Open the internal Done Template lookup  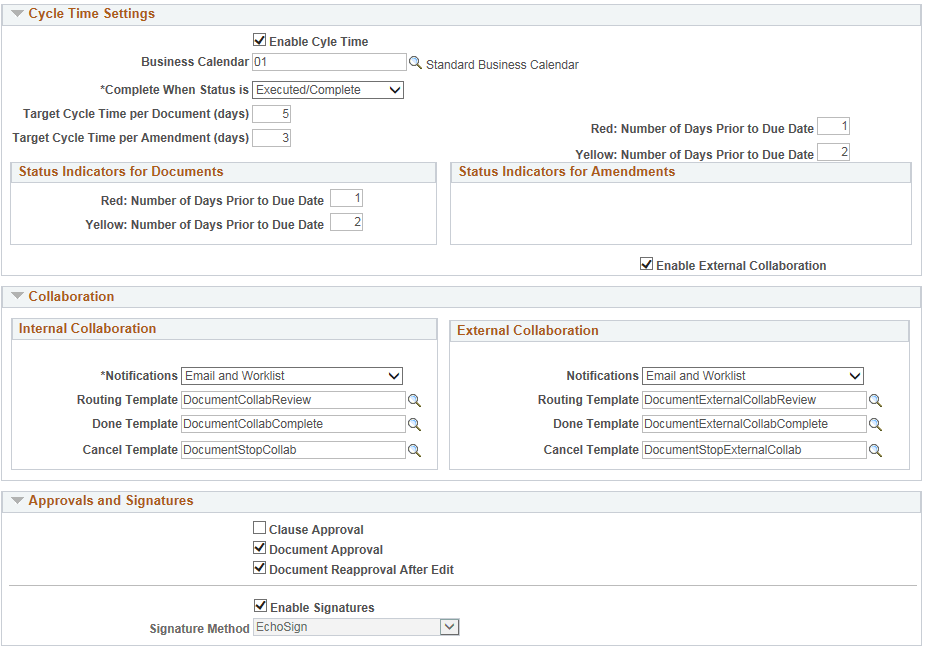pos(414,424)
